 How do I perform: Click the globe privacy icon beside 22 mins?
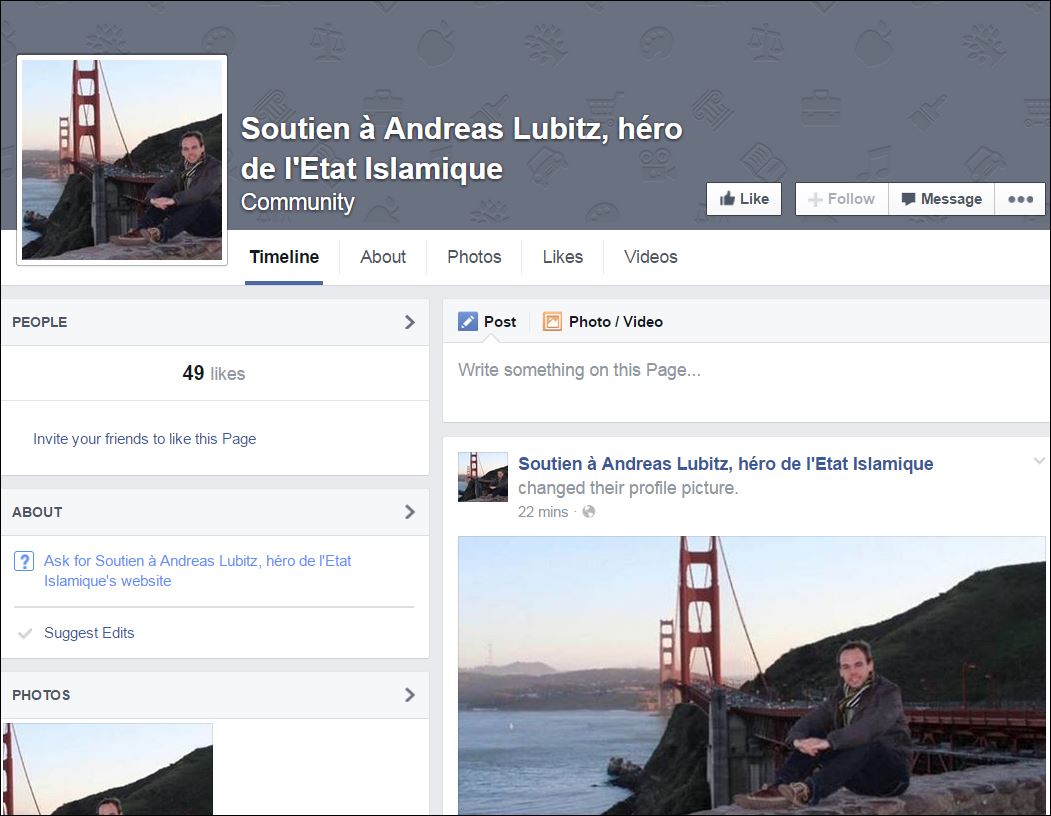589,512
